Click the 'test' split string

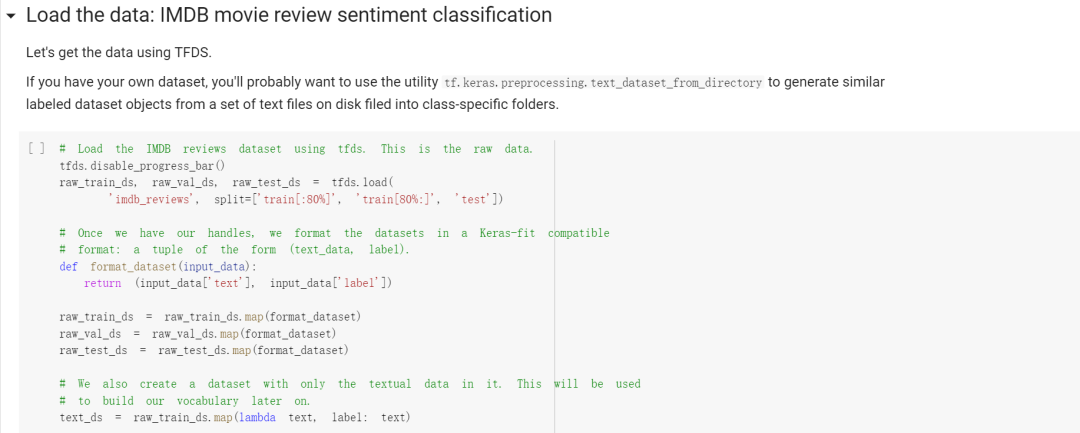(475, 199)
